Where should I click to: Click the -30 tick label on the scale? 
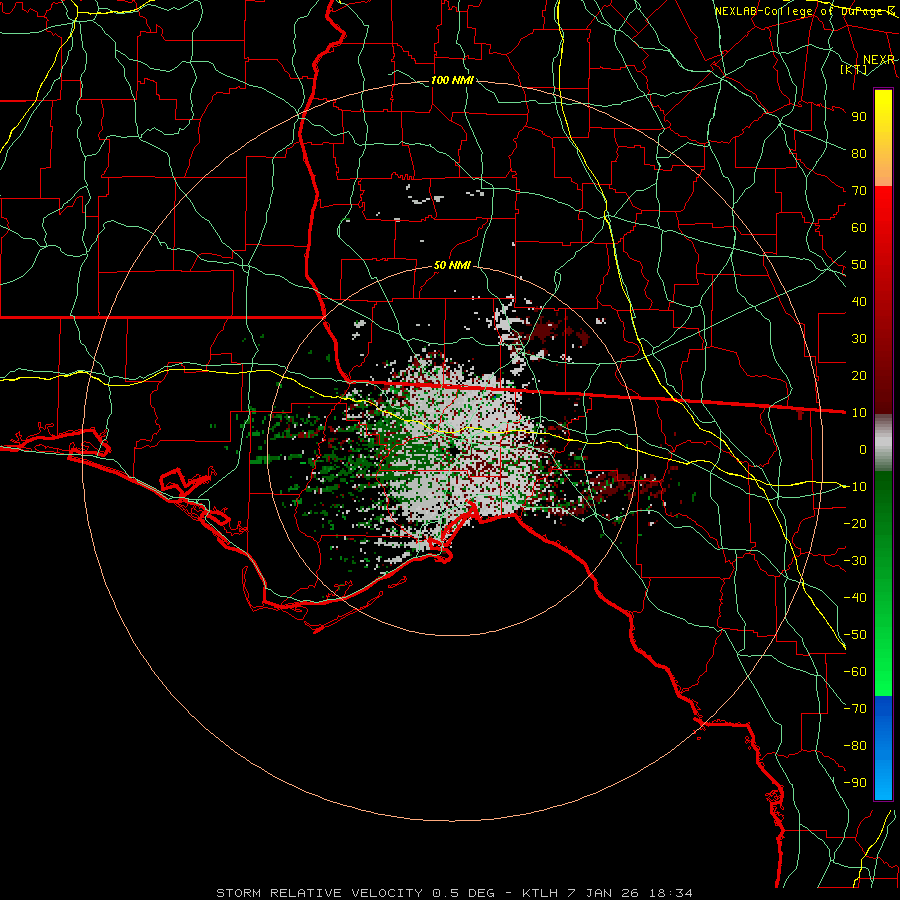[x=855, y=561]
